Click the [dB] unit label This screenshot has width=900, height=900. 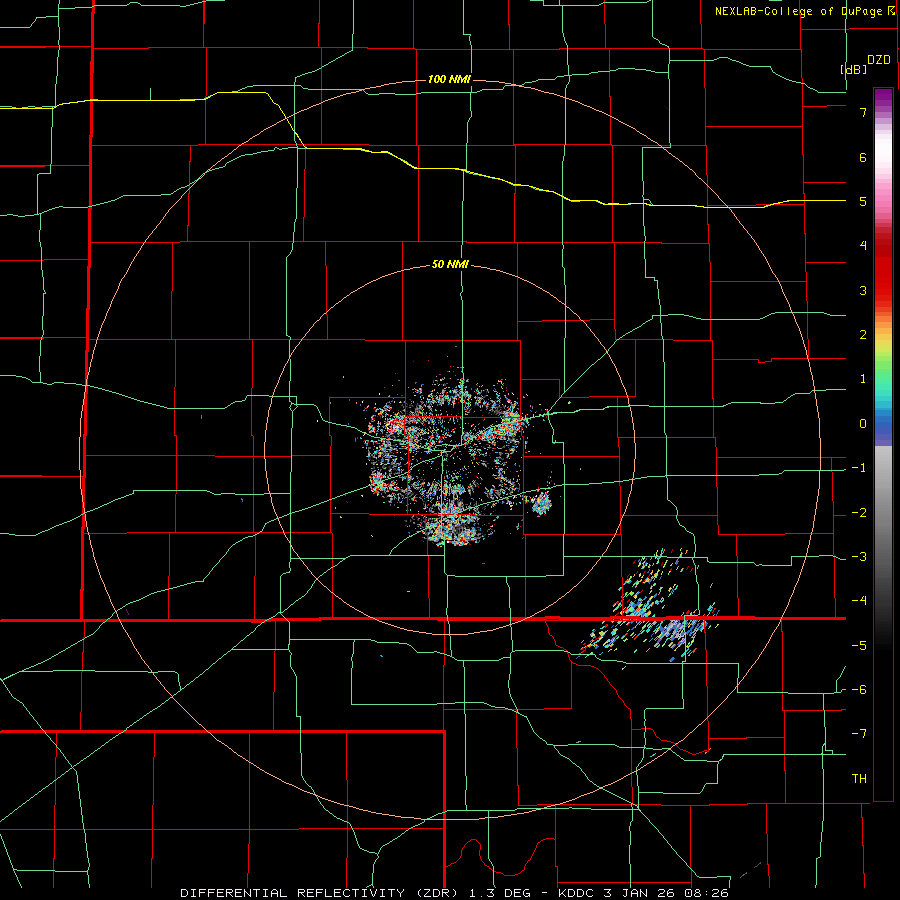click(853, 69)
